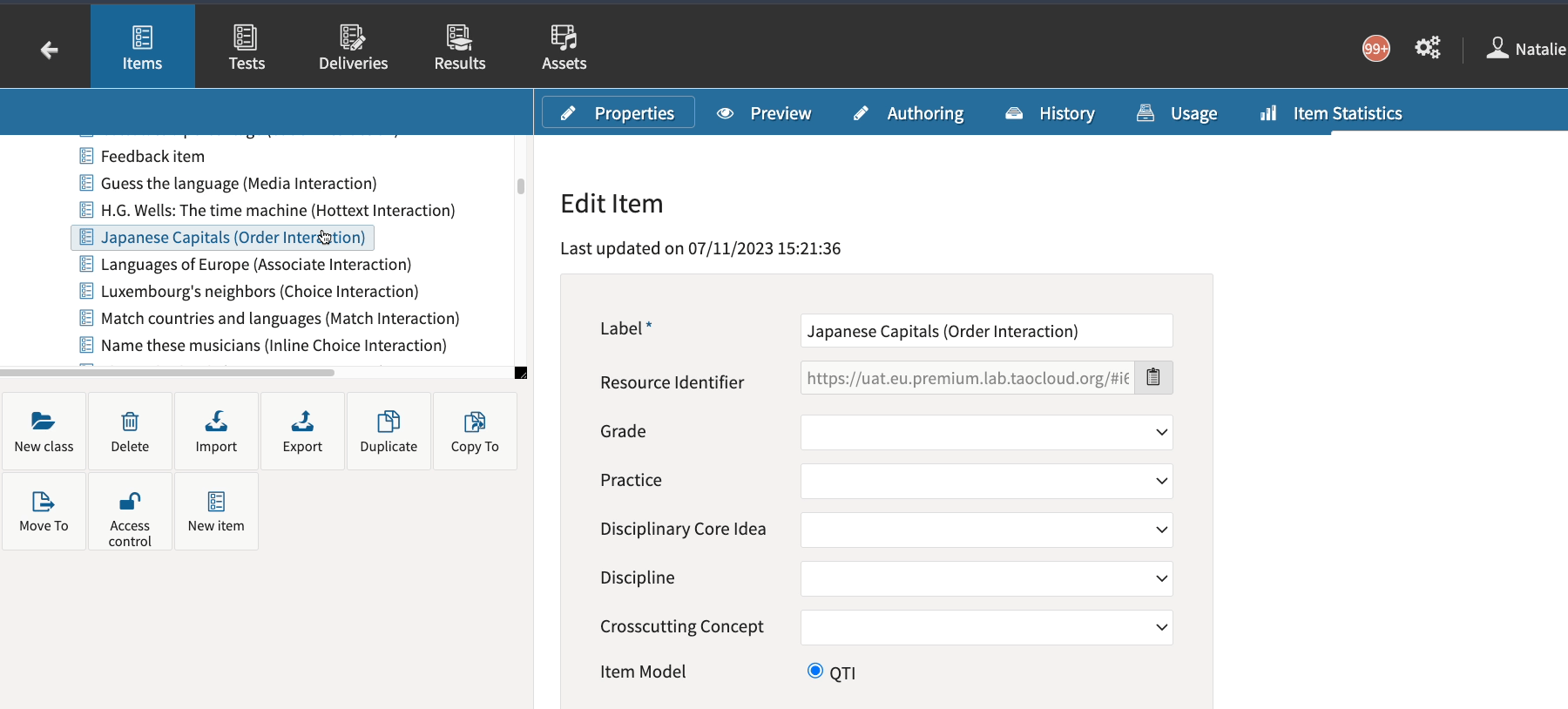Open the settings gears icon
1568x709 pixels.
pyautogui.click(x=1427, y=48)
